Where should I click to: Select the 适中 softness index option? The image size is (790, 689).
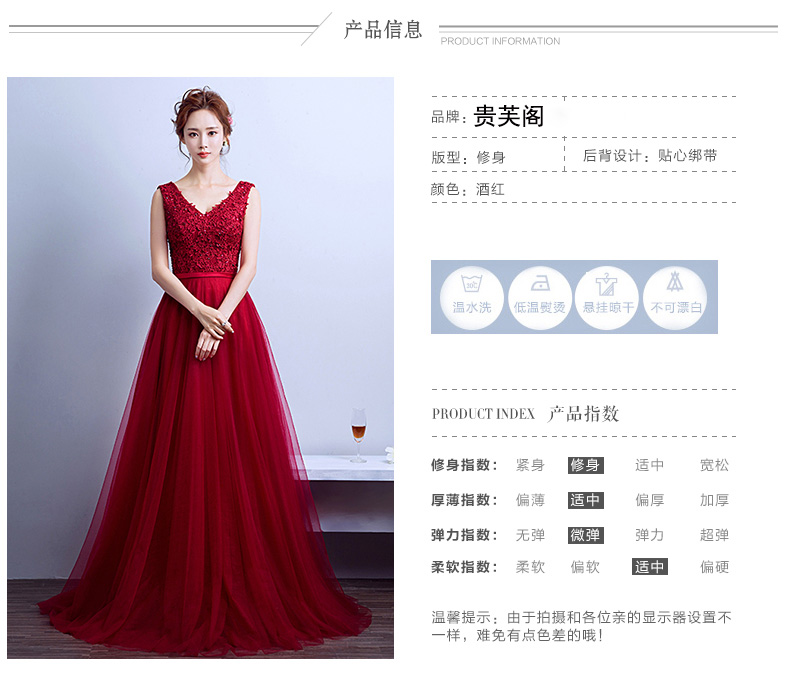[x=650, y=567]
